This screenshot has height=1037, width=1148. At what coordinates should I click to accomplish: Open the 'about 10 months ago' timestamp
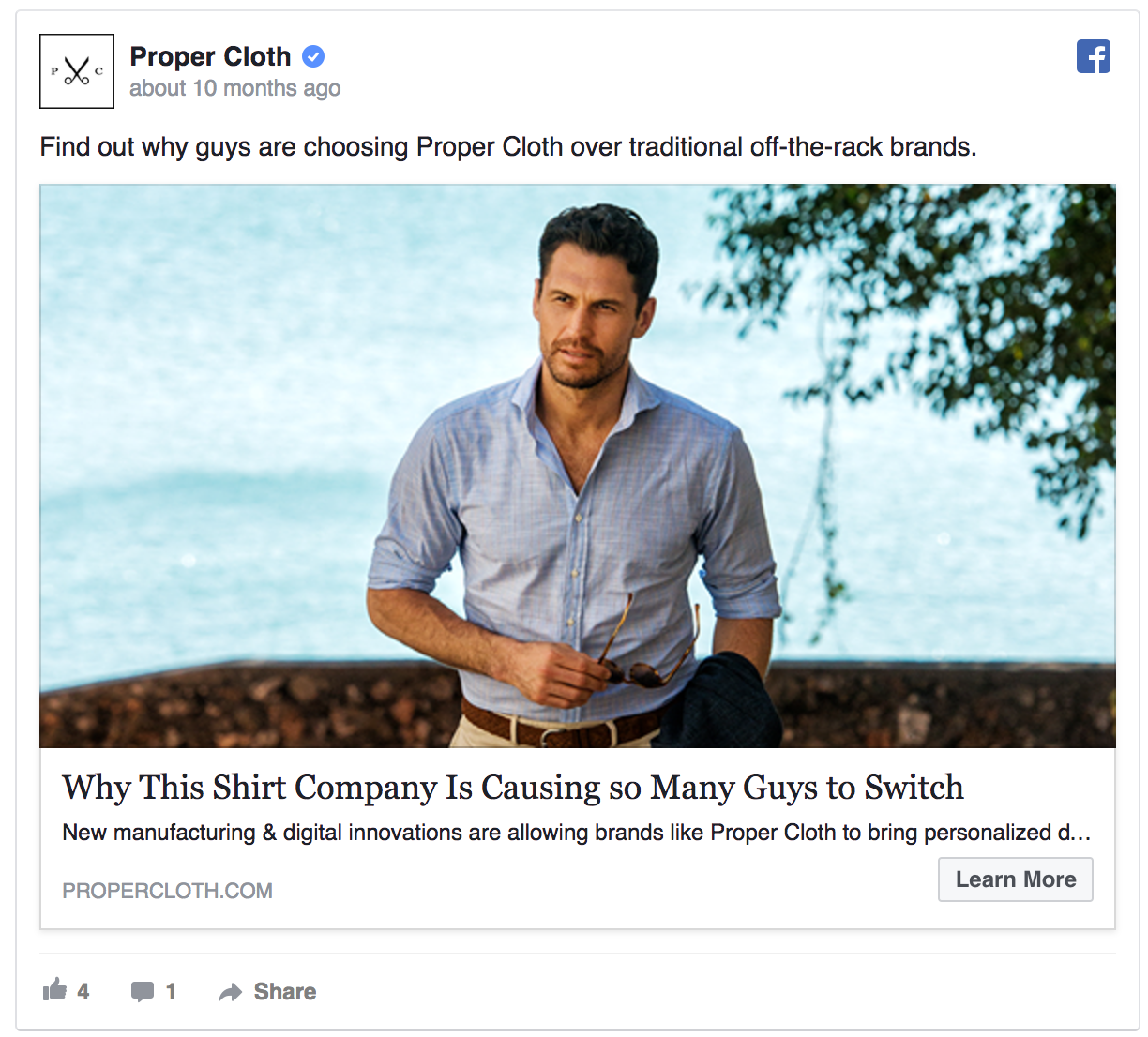[234, 88]
